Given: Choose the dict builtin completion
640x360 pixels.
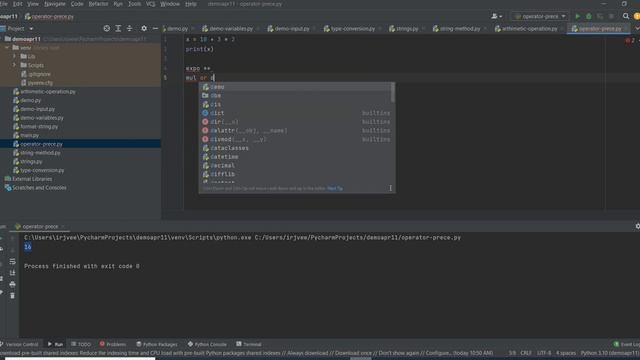Looking at the screenshot, I should 296,113.
